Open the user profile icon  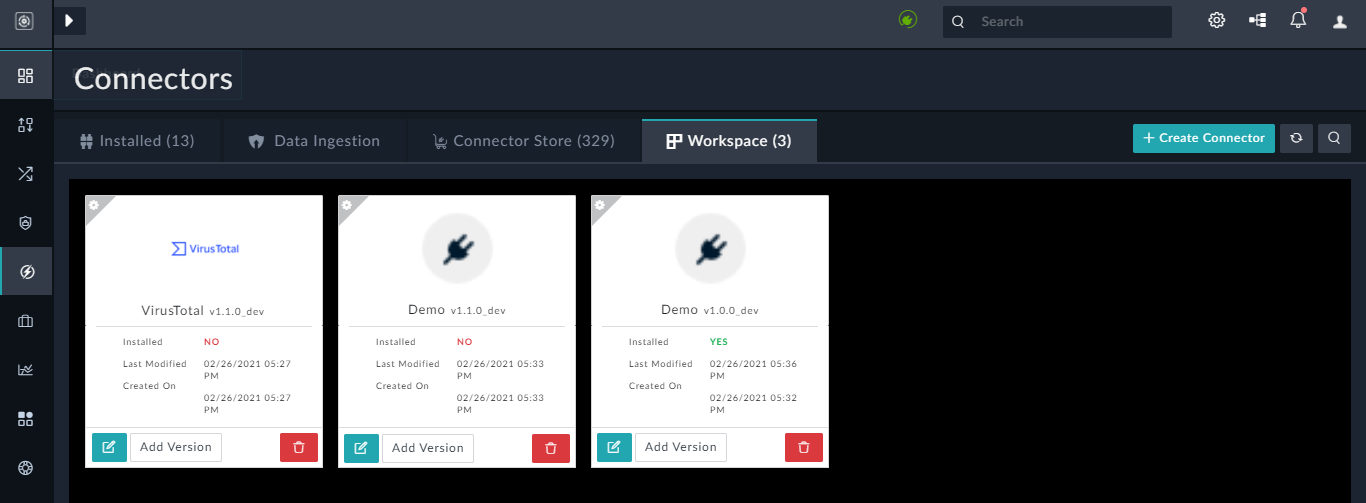(x=1340, y=21)
